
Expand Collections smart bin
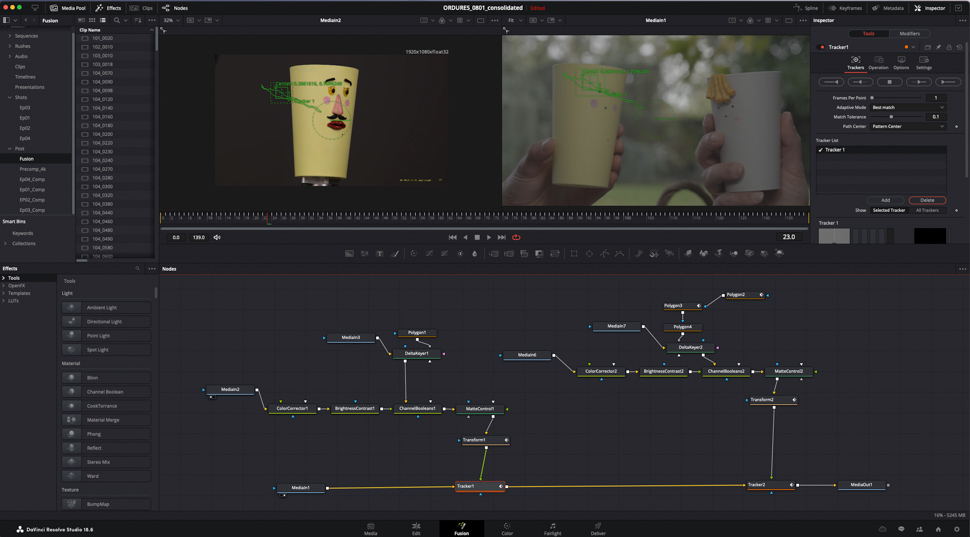coord(6,244)
